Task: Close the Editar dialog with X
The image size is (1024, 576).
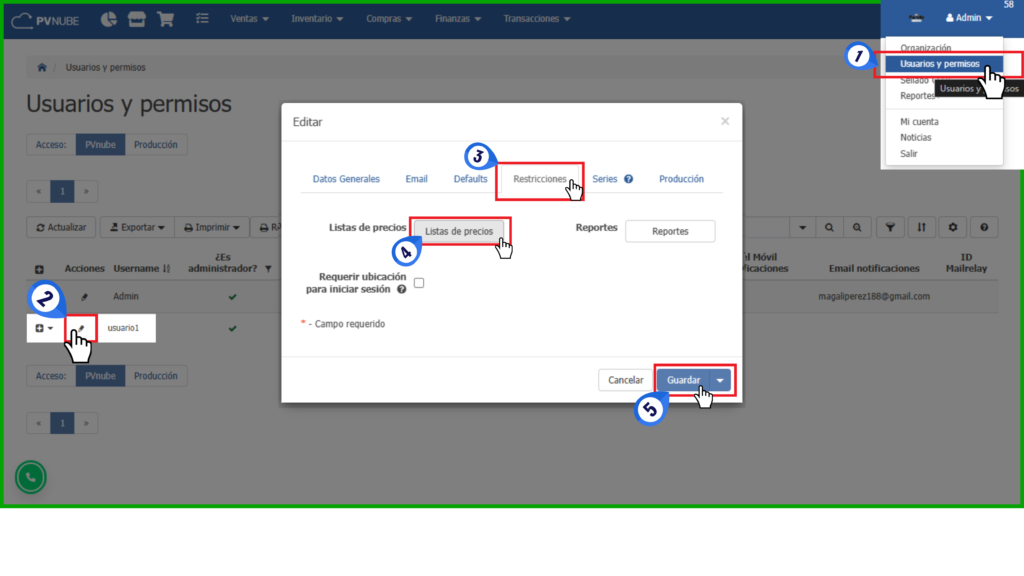Action: click(x=725, y=121)
